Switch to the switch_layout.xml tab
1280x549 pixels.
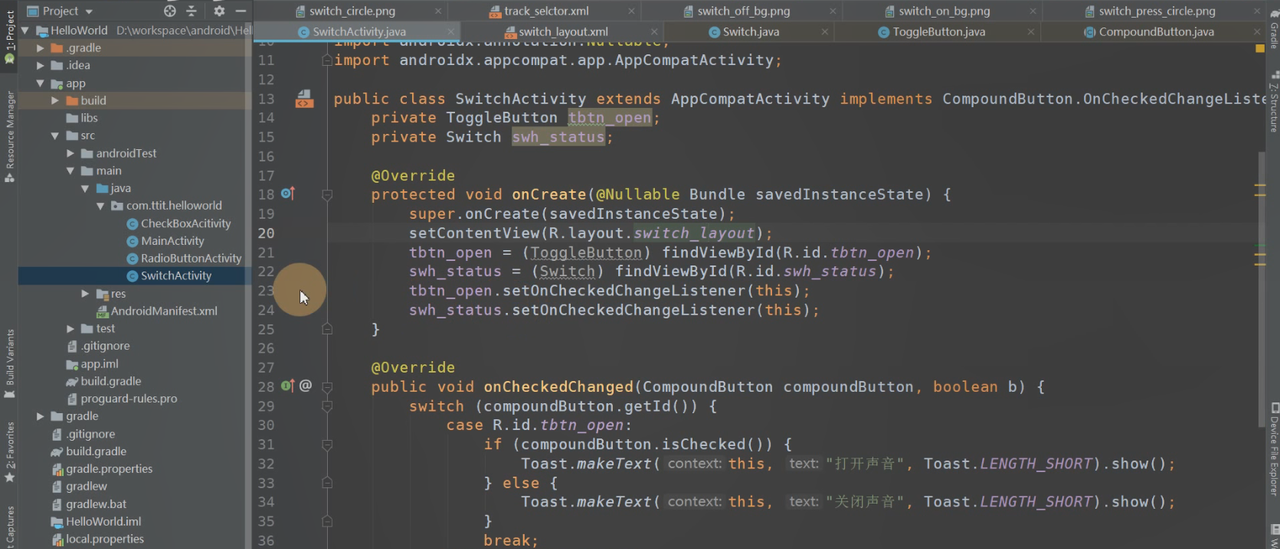563,32
